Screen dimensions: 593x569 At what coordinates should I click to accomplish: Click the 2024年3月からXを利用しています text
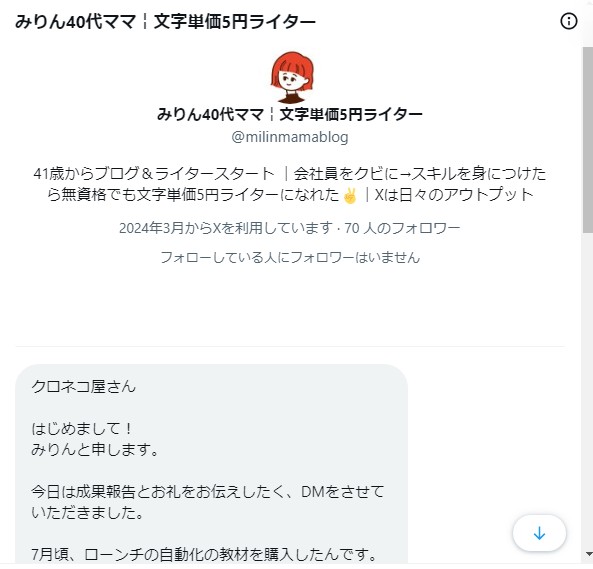pyautogui.click(x=226, y=228)
